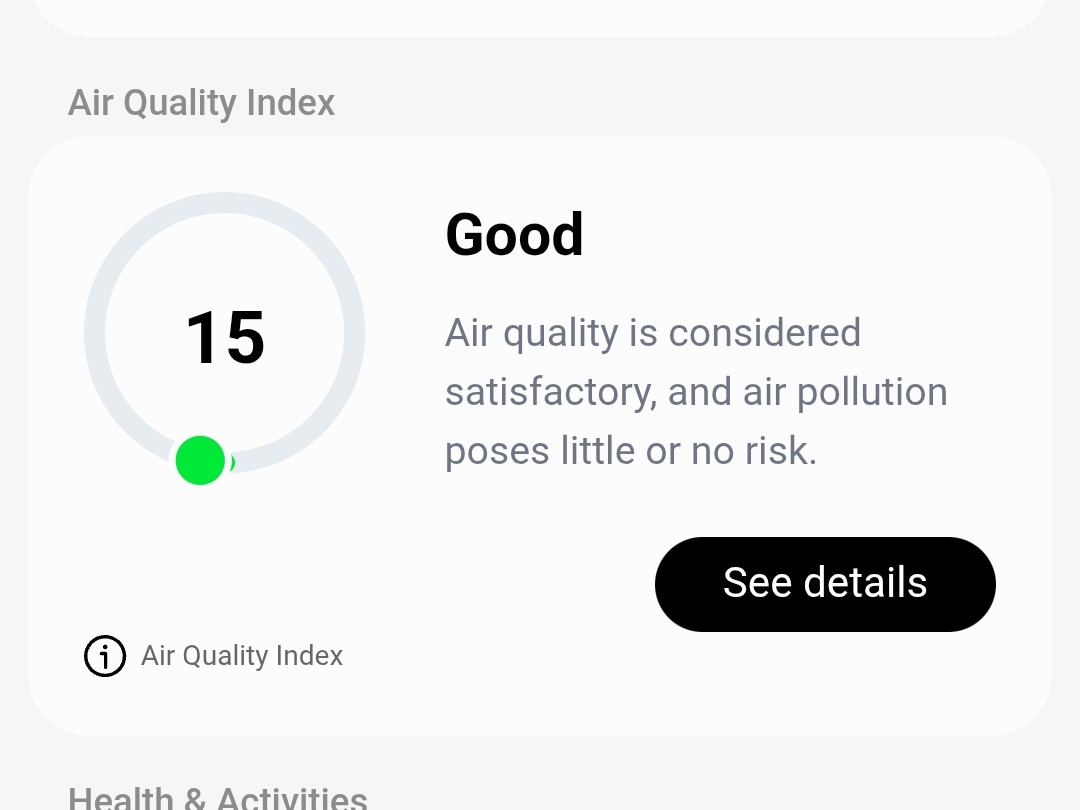The image size is (1080, 810).
Task: Select the Air Quality Index info label
Action: pyautogui.click(x=242, y=656)
